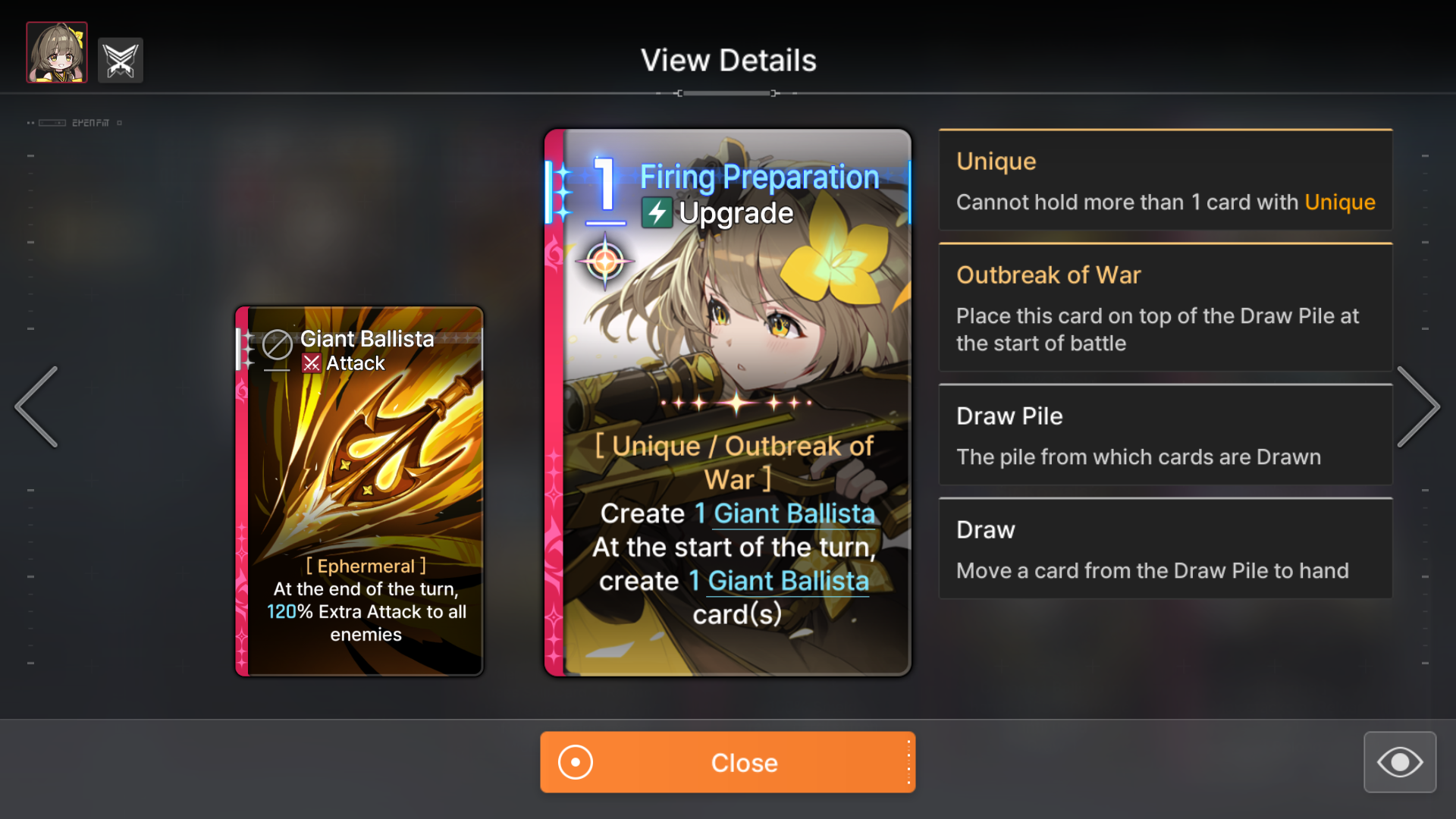Screen dimensions: 1456x819
Task: Click the cost number 1 on card
Action: point(605,184)
